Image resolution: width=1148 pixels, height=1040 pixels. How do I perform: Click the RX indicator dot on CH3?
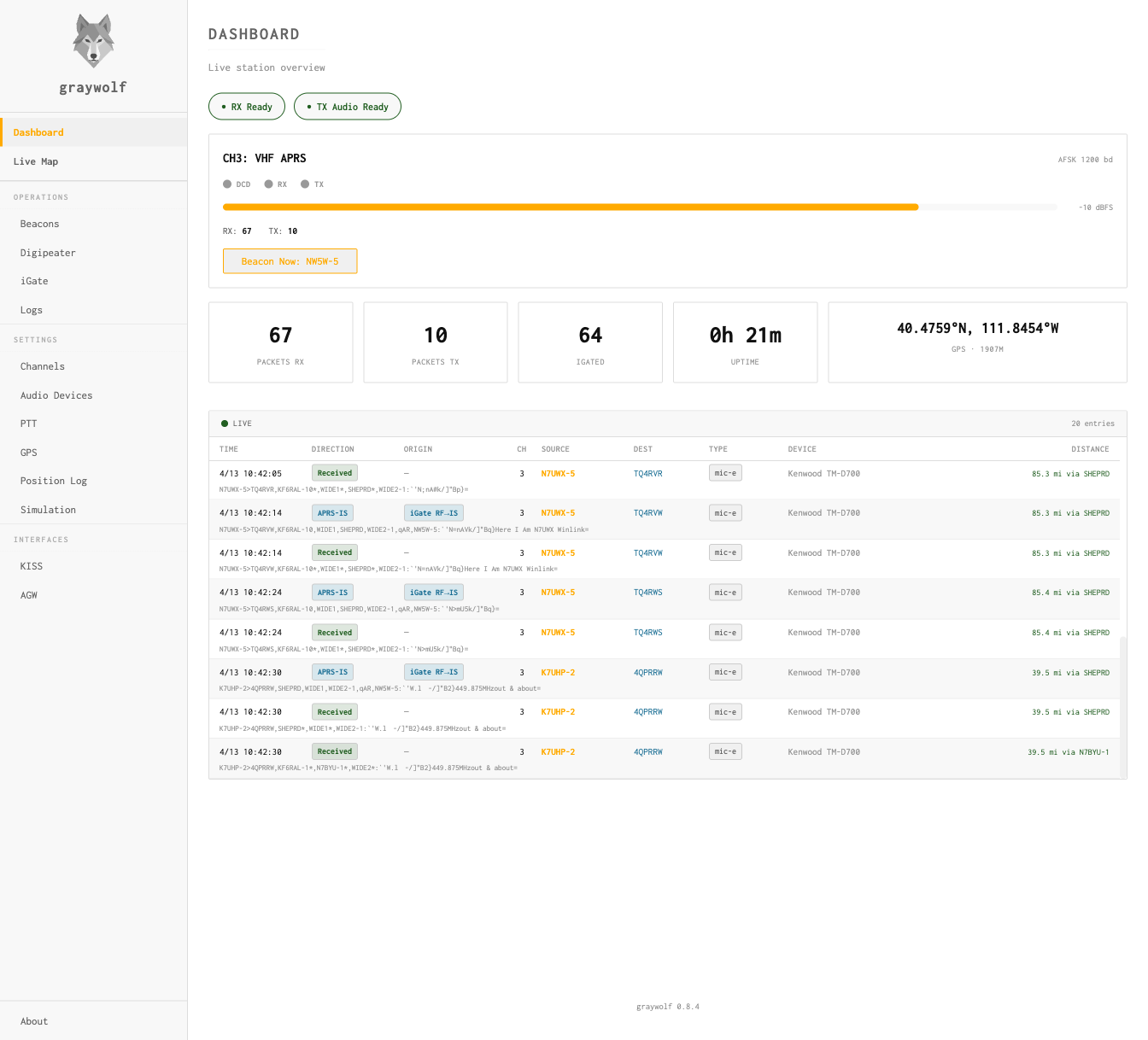267,184
